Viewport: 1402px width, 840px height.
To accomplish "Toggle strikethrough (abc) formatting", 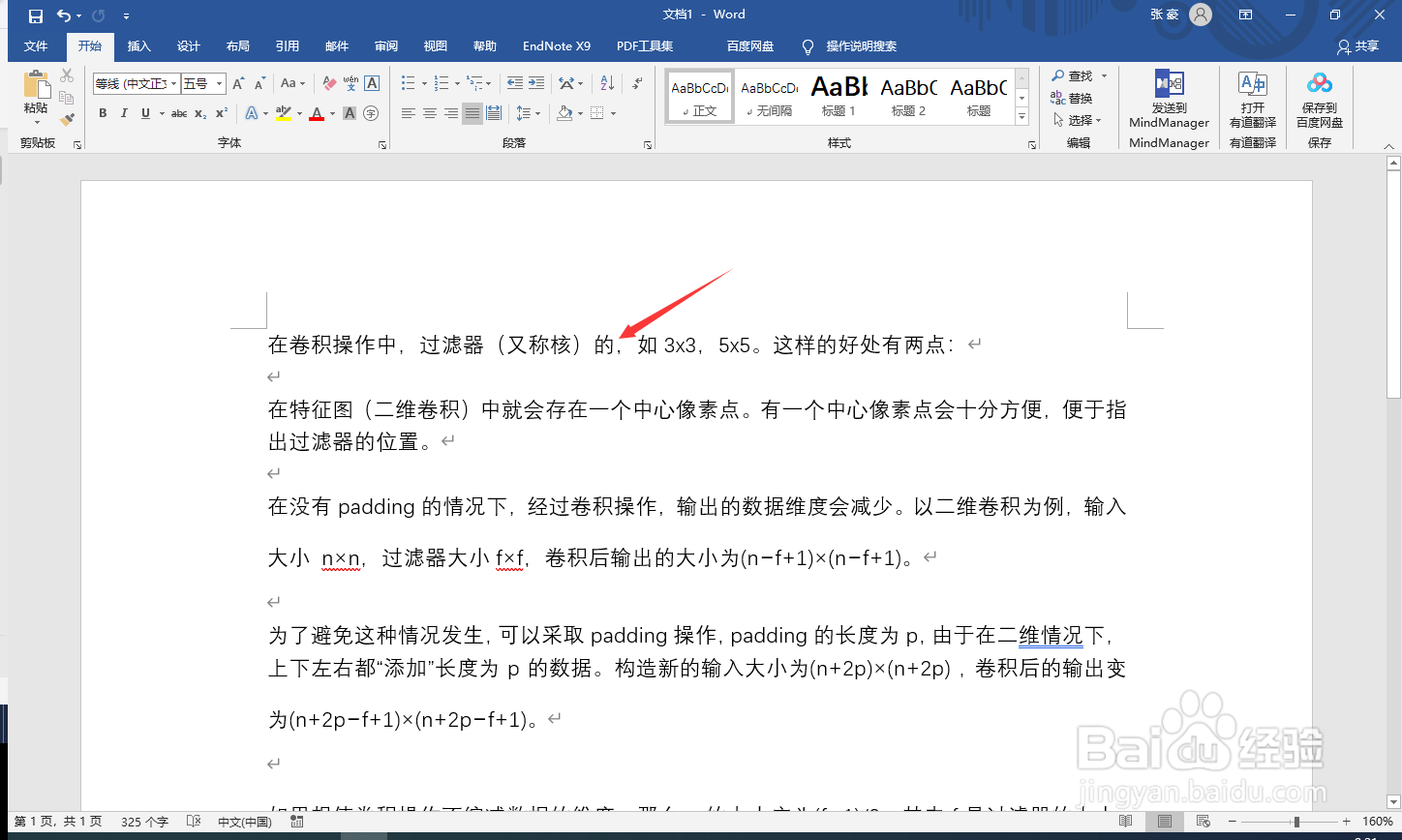I will [x=179, y=113].
